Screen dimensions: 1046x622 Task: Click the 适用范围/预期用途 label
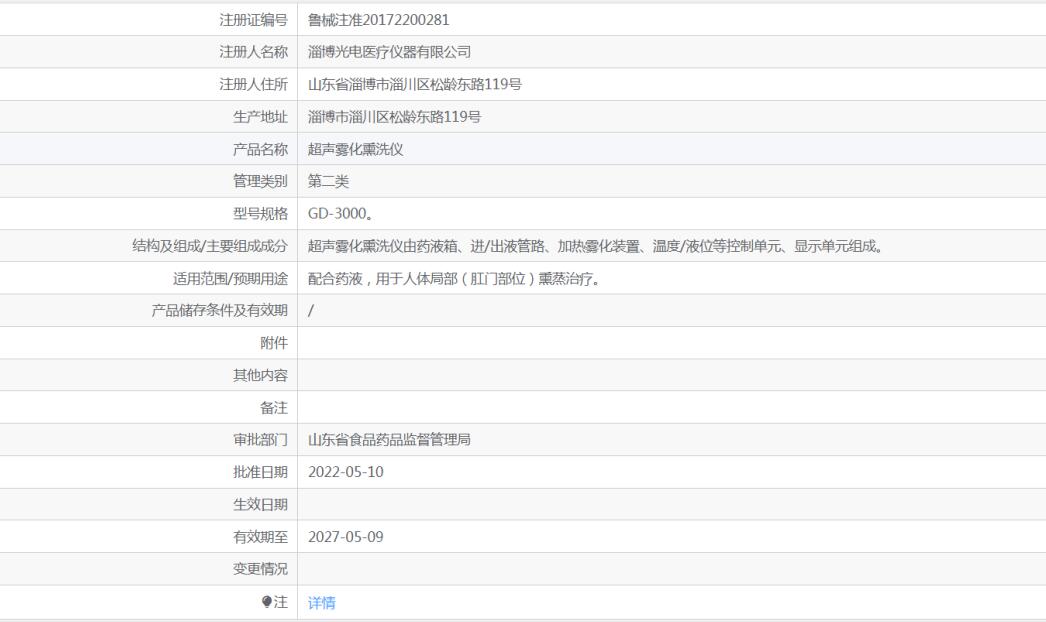[230, 278]
